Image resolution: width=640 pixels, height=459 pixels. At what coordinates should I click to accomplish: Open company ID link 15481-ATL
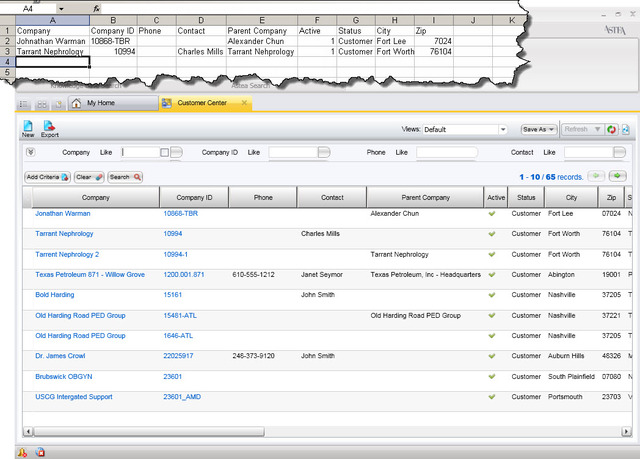180,315
